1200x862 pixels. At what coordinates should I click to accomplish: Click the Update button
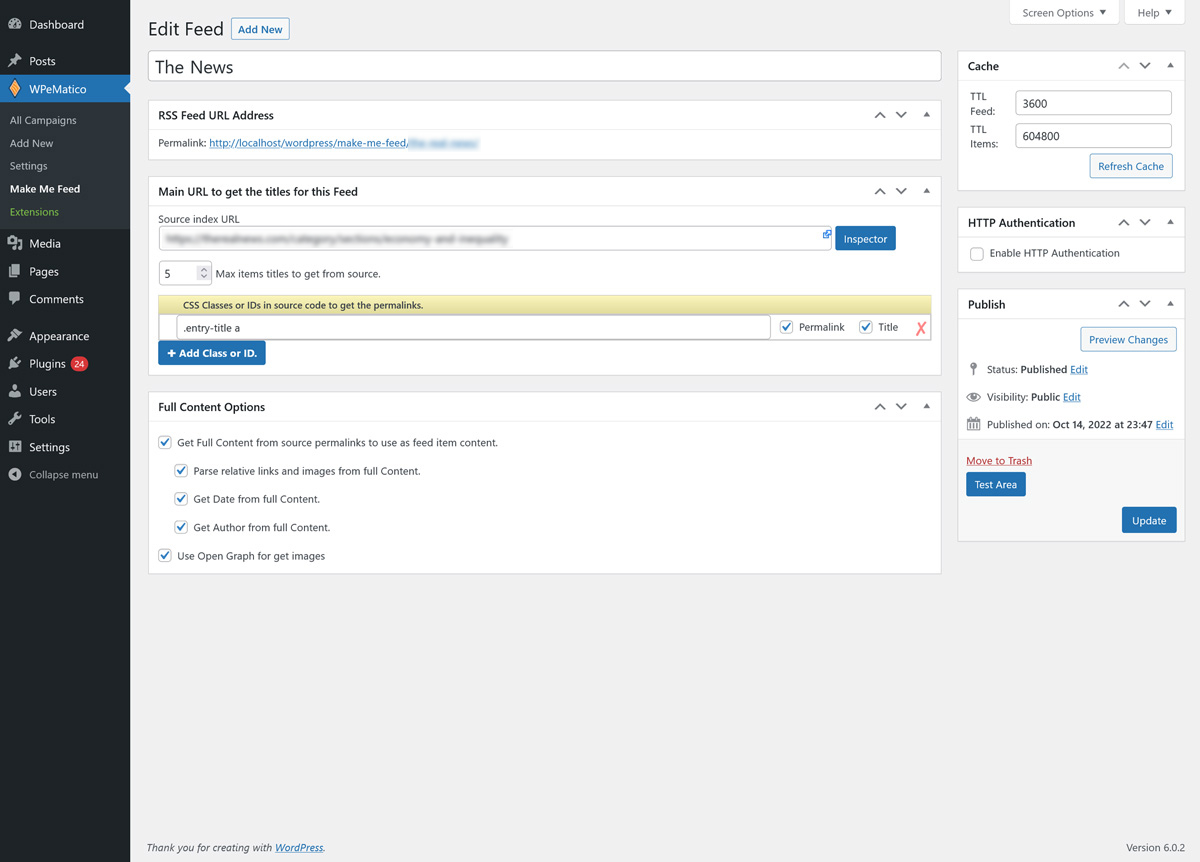(1149, 520)
